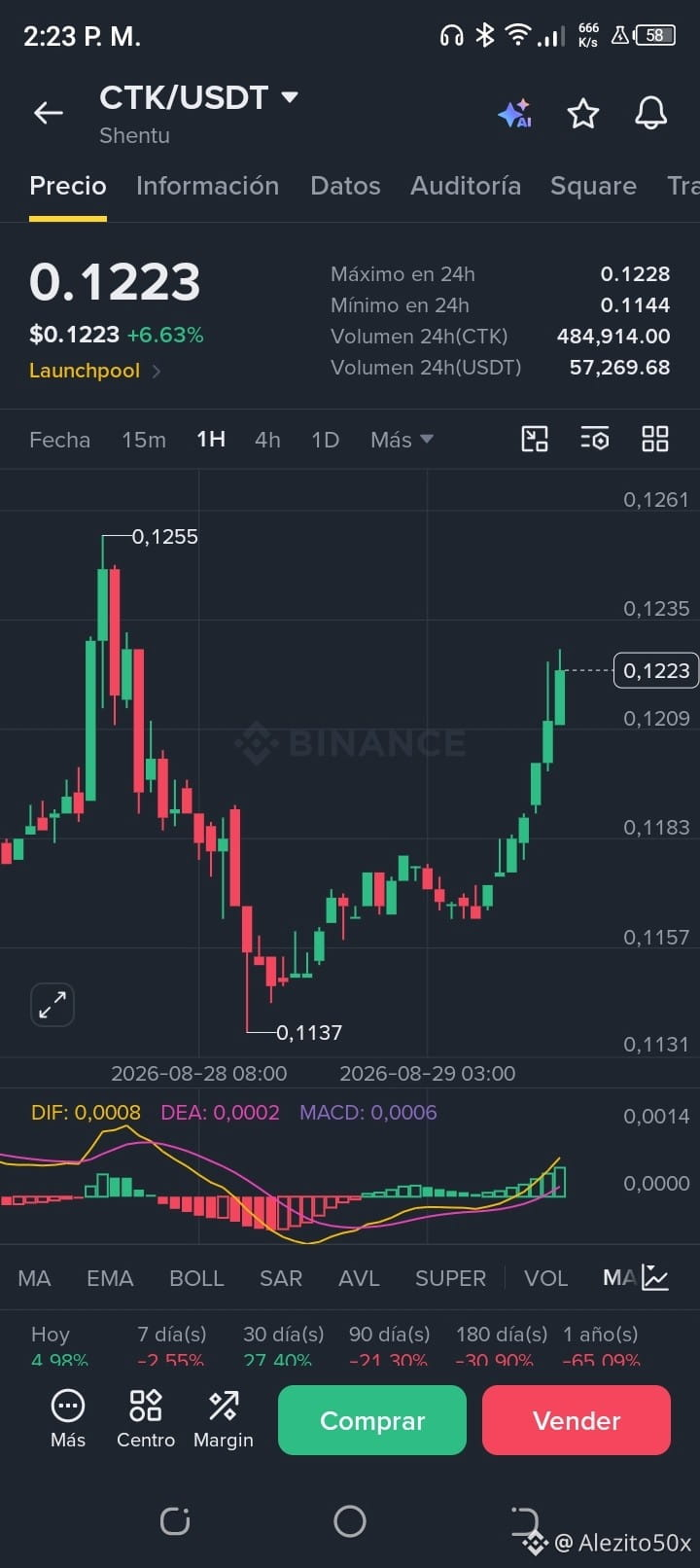
Task: Tap the Máximo en 24h value 0.1228
Action: (635, 274)
